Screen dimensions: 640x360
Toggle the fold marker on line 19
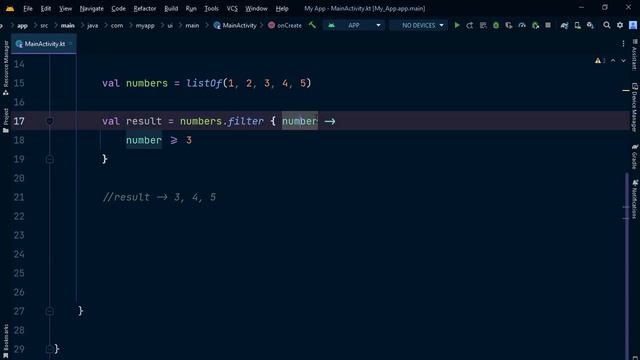(x=49, y=159)
